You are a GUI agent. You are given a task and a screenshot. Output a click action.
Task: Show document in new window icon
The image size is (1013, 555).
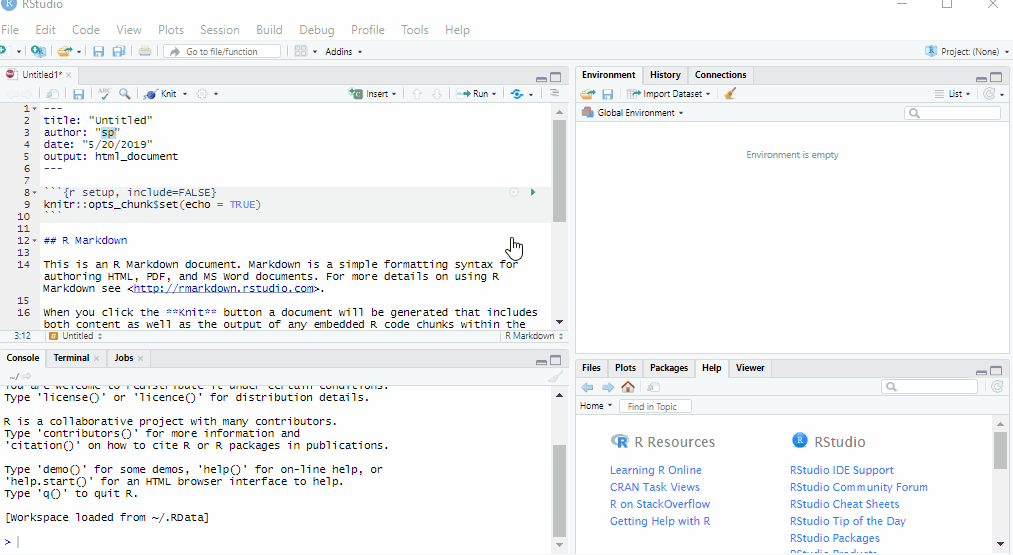53,94
